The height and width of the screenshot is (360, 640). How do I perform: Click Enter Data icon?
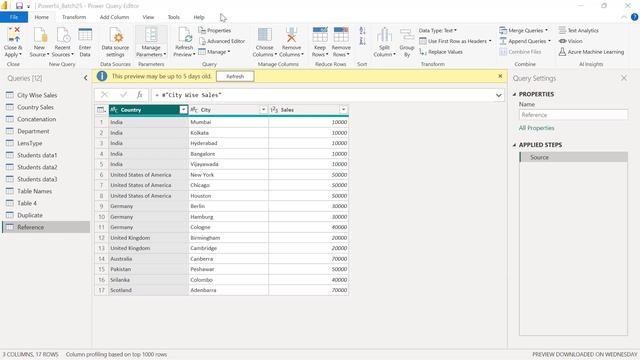tap(85, 35)
